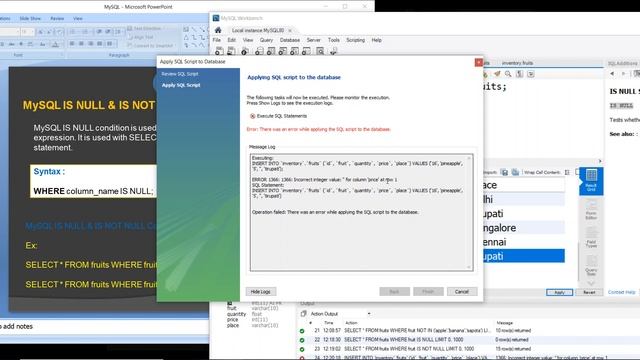
Task: Open the Server menu in MySQL Workbench
Action: click(x=313, y=40)
